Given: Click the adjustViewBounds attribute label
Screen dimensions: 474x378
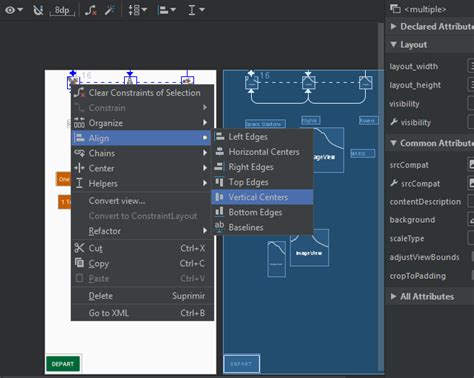Looking at the screenshot, I should [424, 257].
